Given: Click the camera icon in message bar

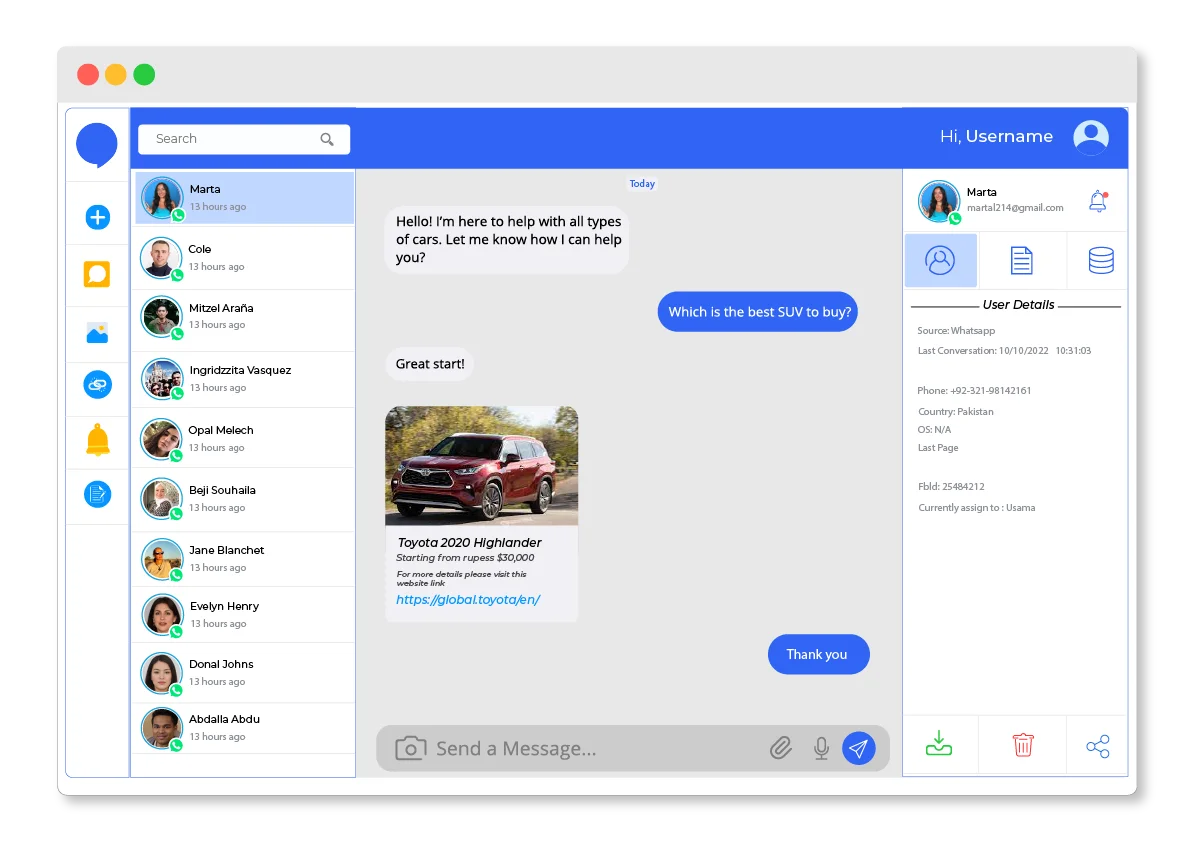Looking at the screenshot, I should (410, 749).
